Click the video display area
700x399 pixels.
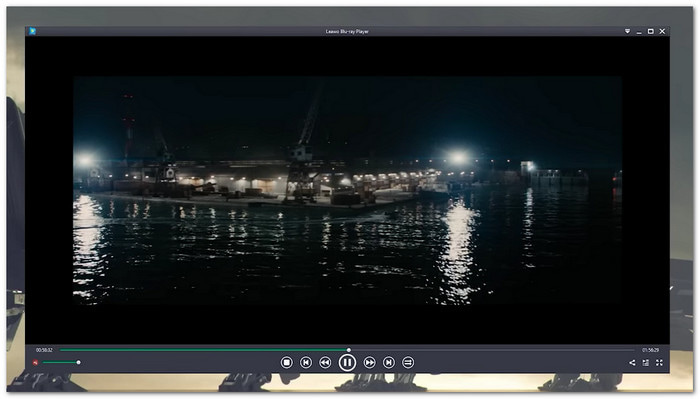point(347,190)
